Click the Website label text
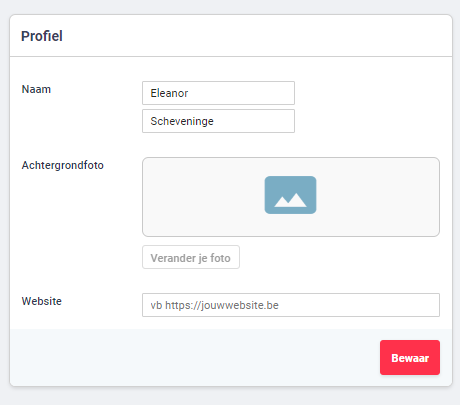This screenshot has width=460, height=405. (x=42, y=301)
